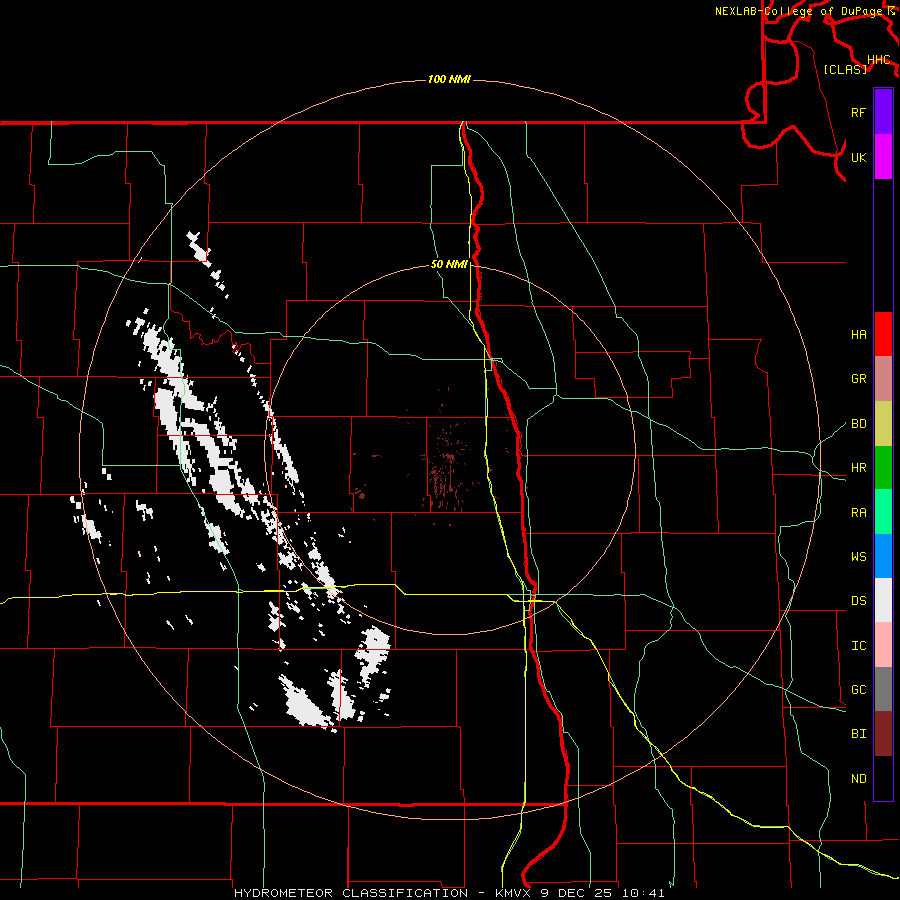Click the RF purple legend swatch
The height and width of the screenshot is (900, 900).
point(883,112)
